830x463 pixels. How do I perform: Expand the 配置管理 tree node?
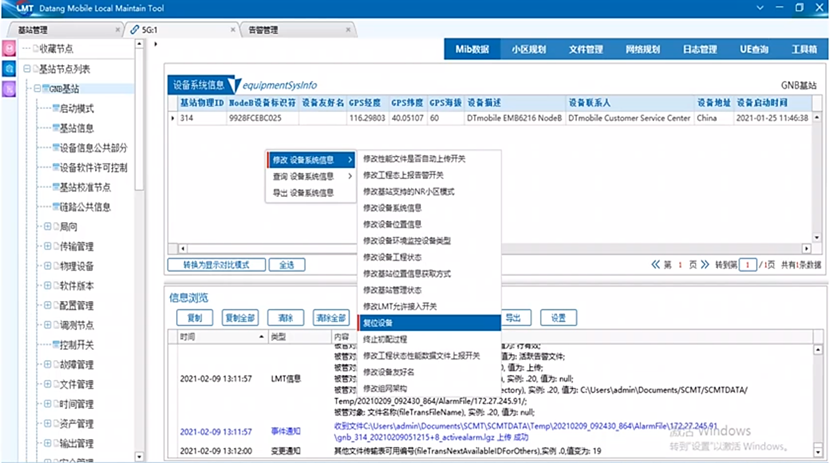(47, 305)
